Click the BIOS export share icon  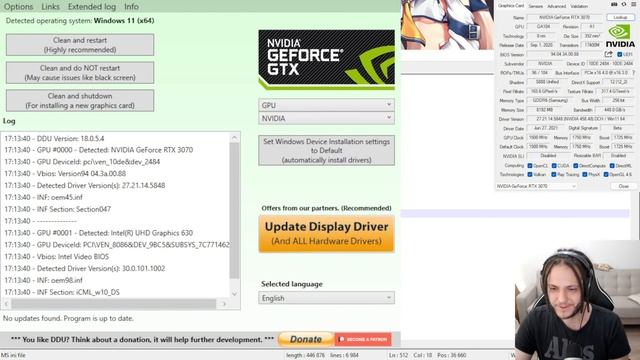pos(609,54)
